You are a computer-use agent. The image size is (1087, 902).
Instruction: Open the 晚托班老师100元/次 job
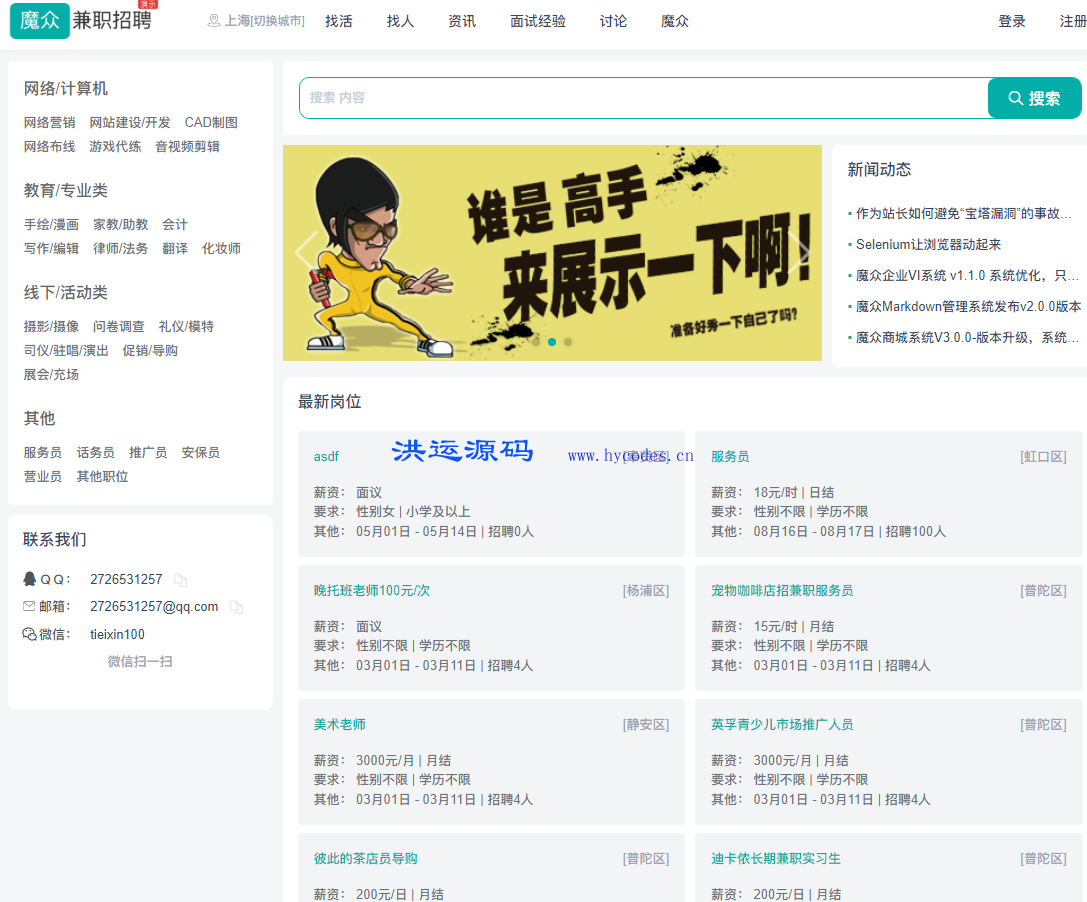point(372,591)
